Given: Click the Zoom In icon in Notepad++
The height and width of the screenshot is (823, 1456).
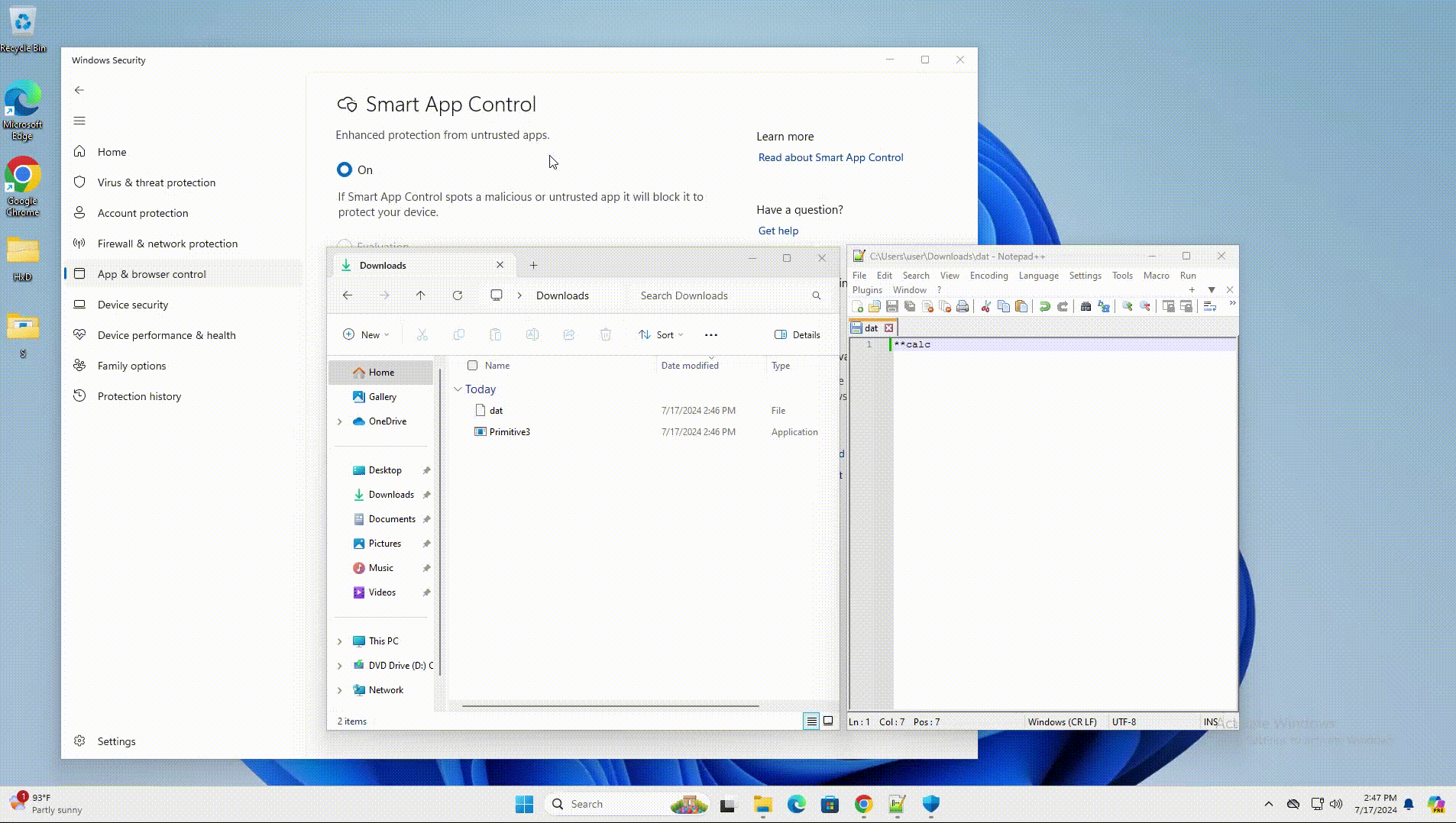Looking at the screenshot, I should (x=1127, y=307).
